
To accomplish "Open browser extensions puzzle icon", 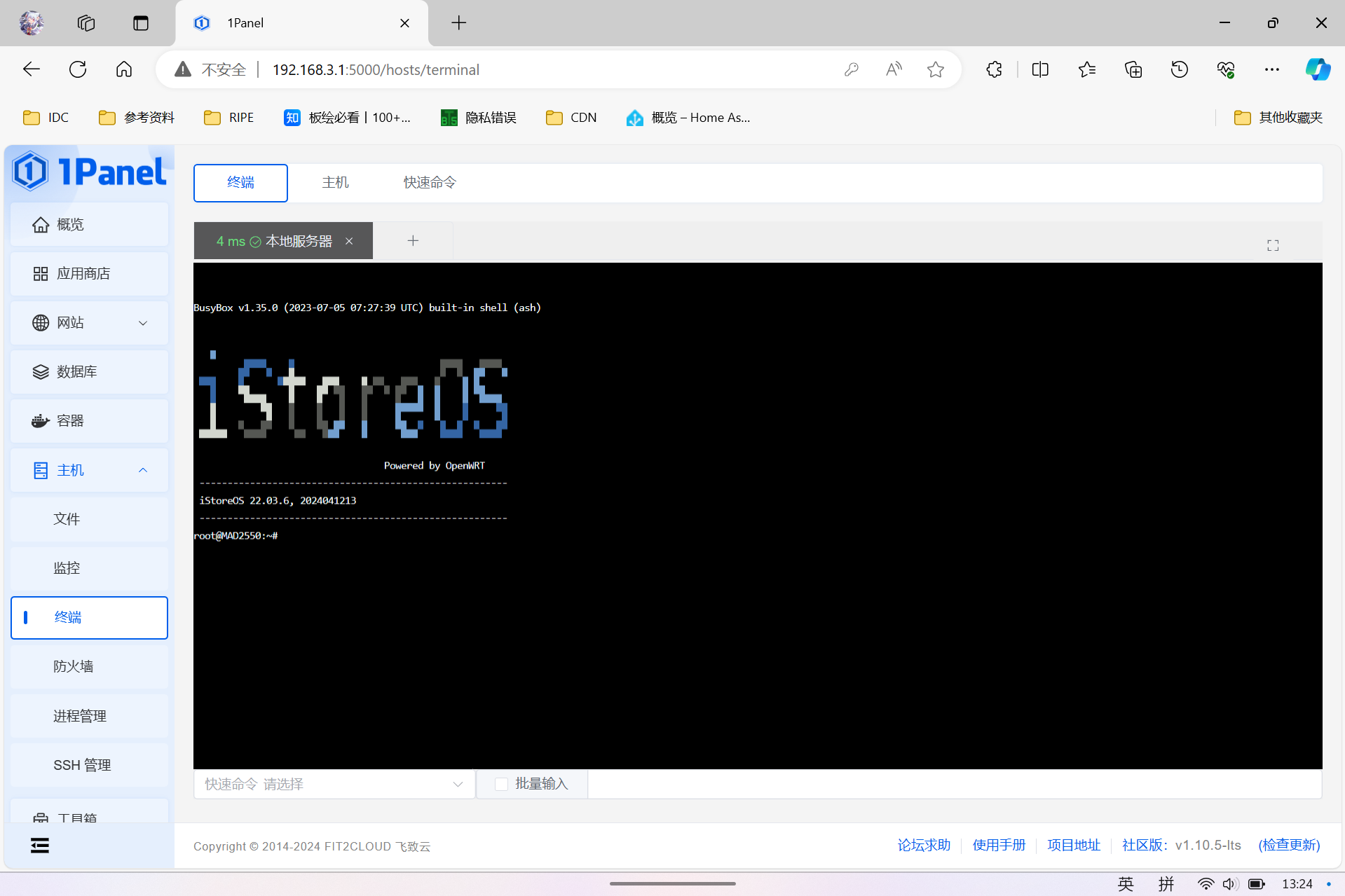I will click(x=994, y=69).
